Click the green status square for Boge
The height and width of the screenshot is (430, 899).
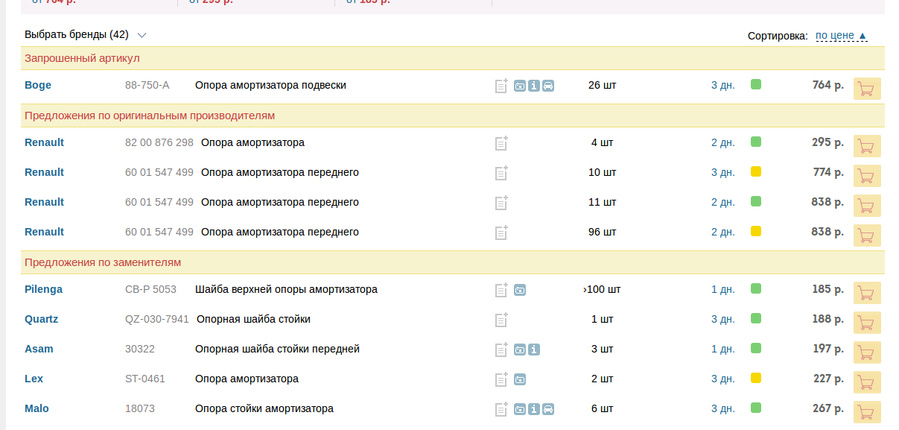[x=756, y=85]
